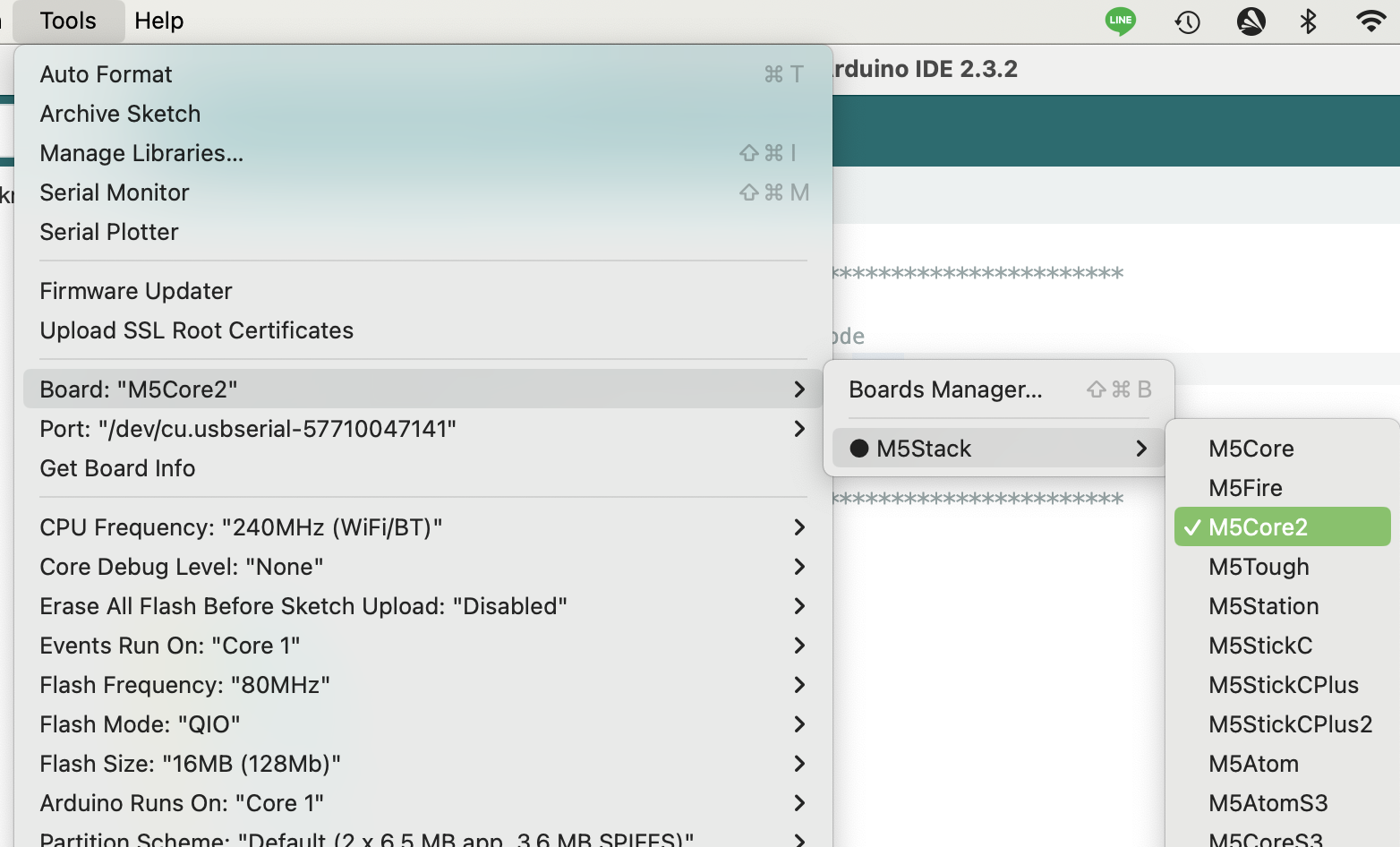Select the M5AtomS3 board

tap(1283, 803)
